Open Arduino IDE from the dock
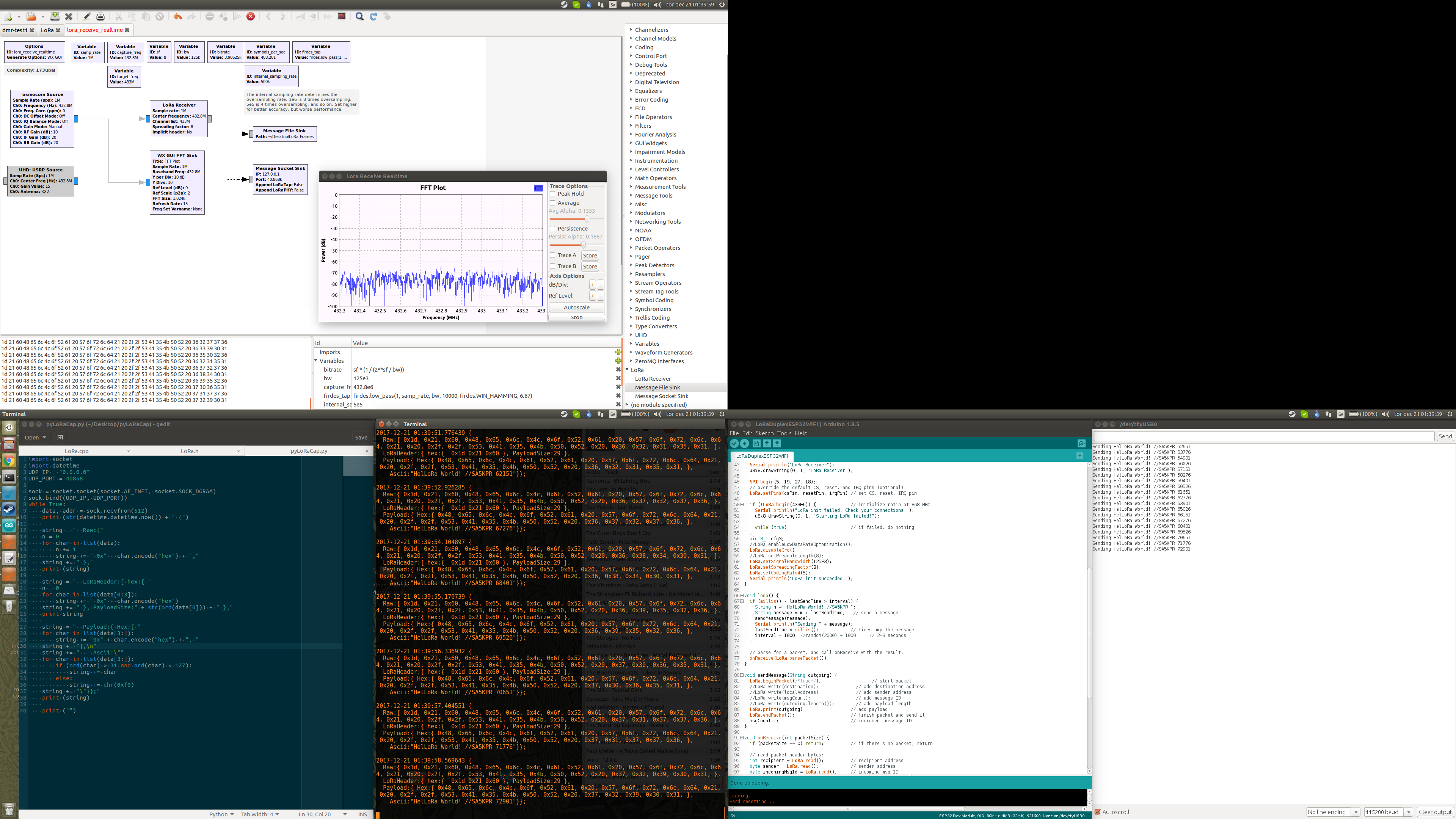This screenshot has width=1456, height=819. tap(9, 526)
